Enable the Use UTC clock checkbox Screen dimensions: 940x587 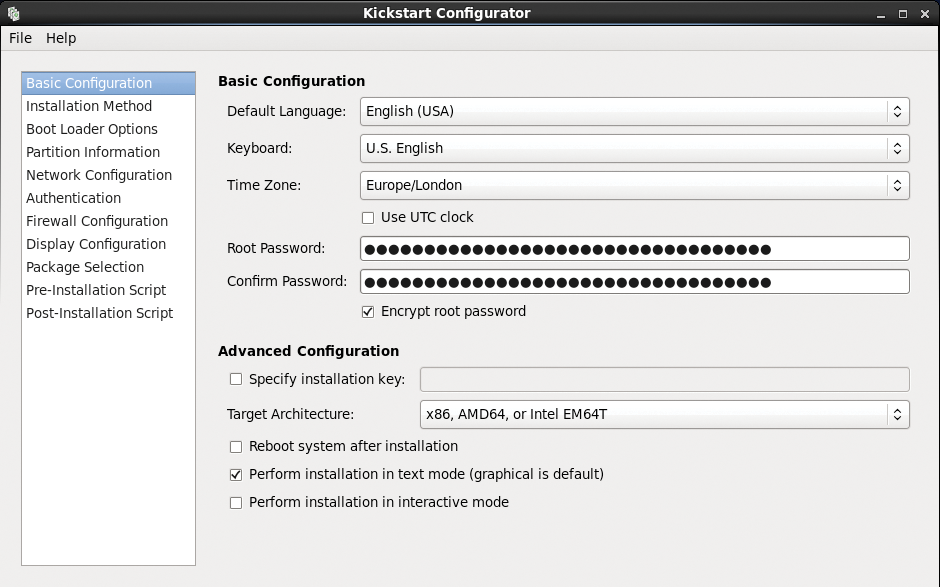[x=368, y=217]
